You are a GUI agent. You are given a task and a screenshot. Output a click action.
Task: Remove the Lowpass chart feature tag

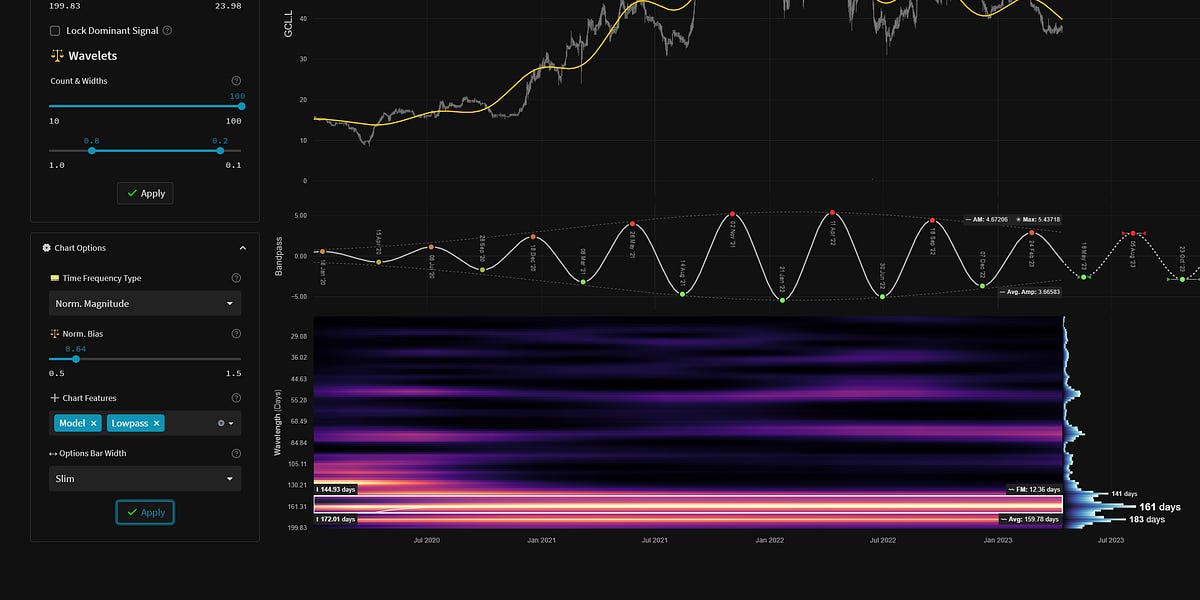point(157,424)
